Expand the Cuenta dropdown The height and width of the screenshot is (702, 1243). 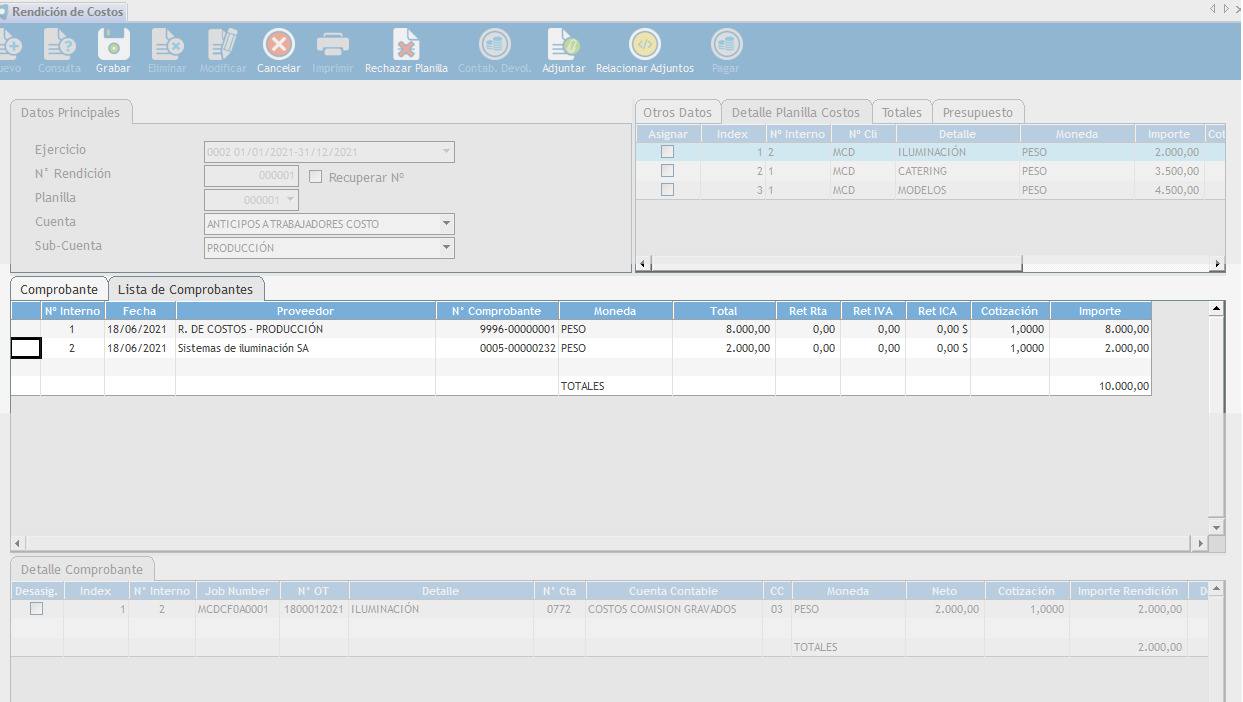point(445,224)
